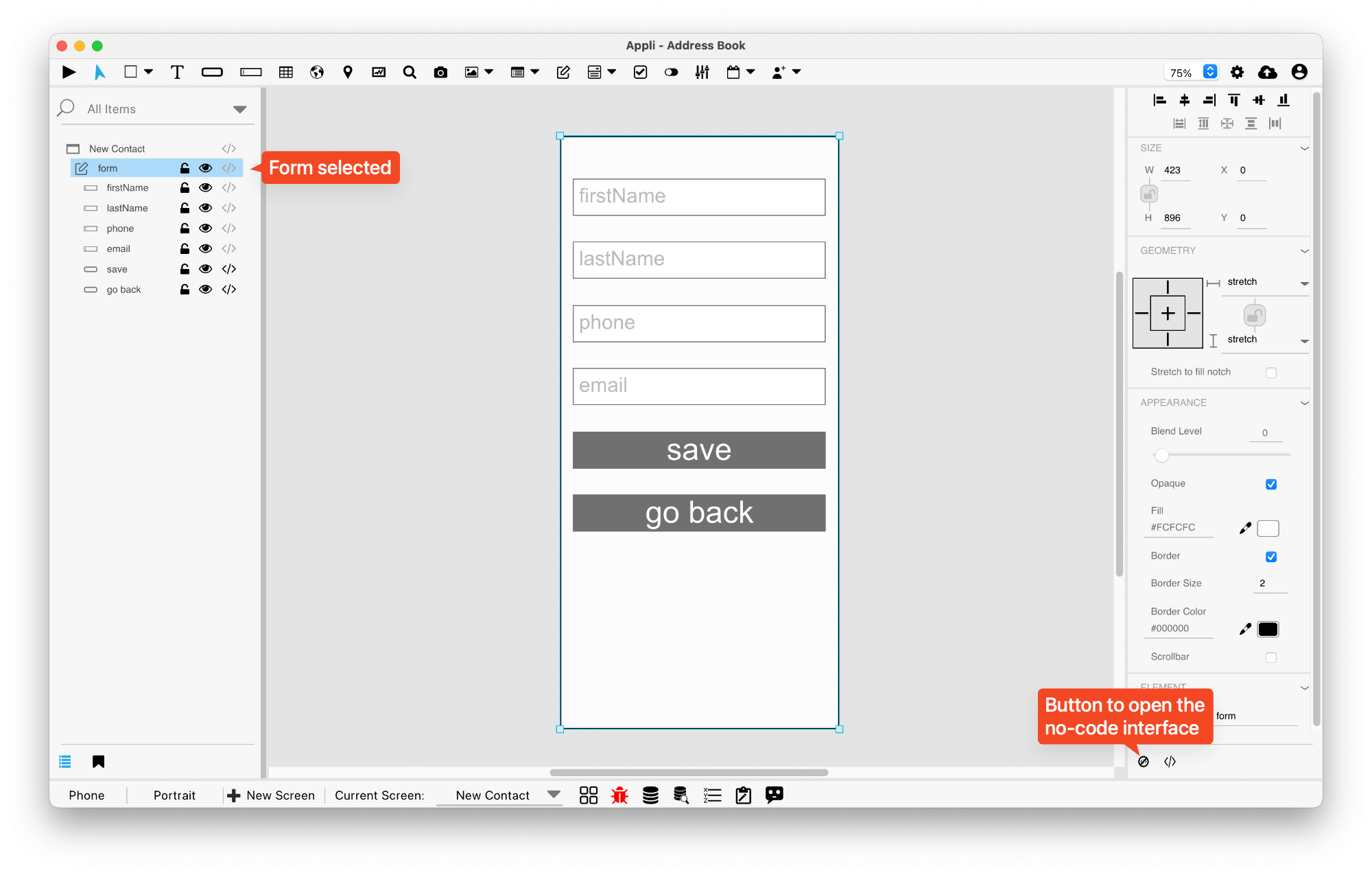Click the save button on canvas

[x=699, y=448]
